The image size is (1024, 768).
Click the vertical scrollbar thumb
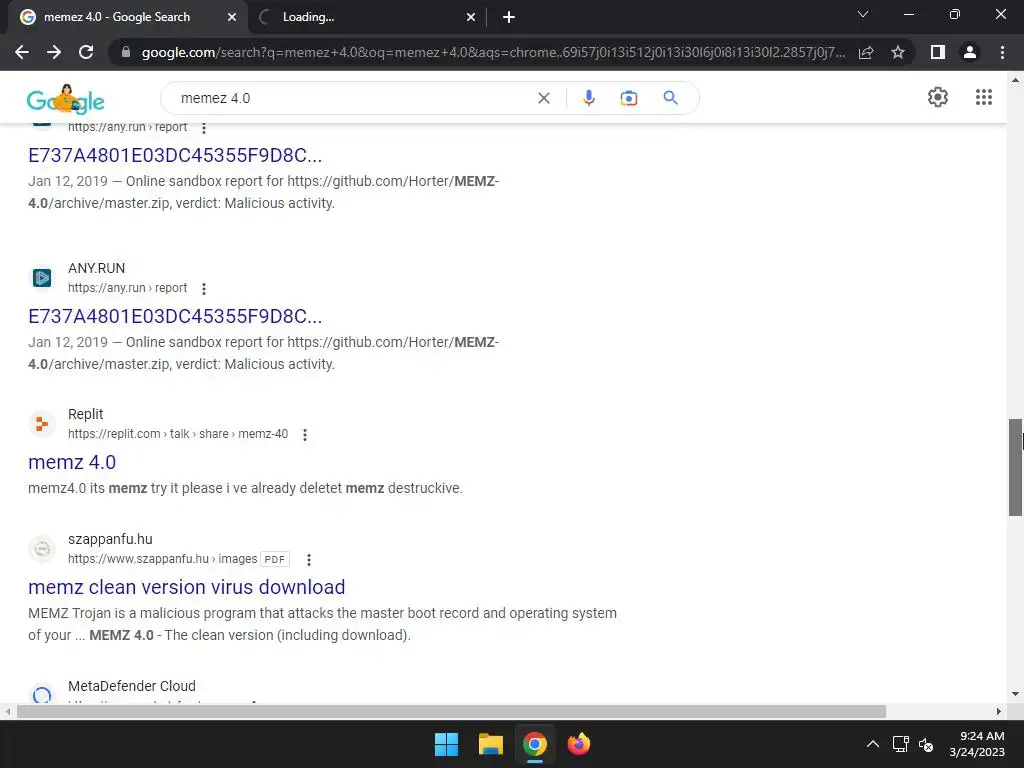coord(1016,467)
